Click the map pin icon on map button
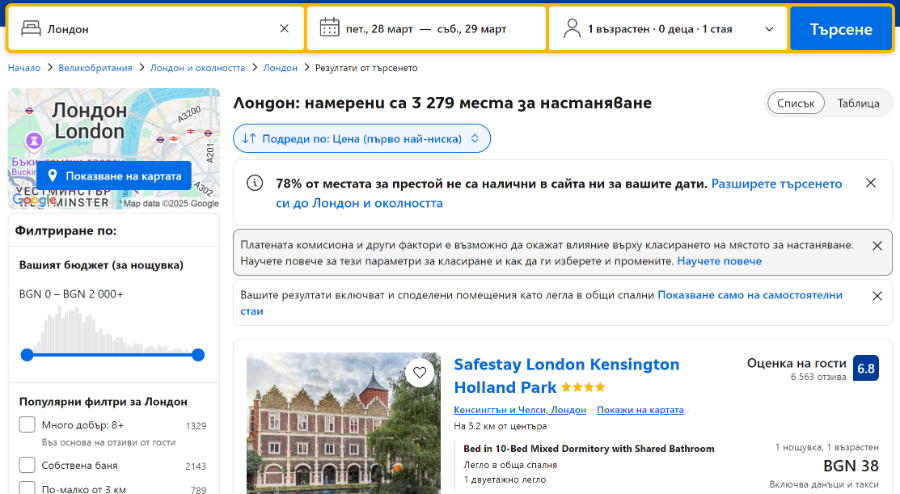The image size is (900, 494). pyautogui.click(x=52, y=176)
